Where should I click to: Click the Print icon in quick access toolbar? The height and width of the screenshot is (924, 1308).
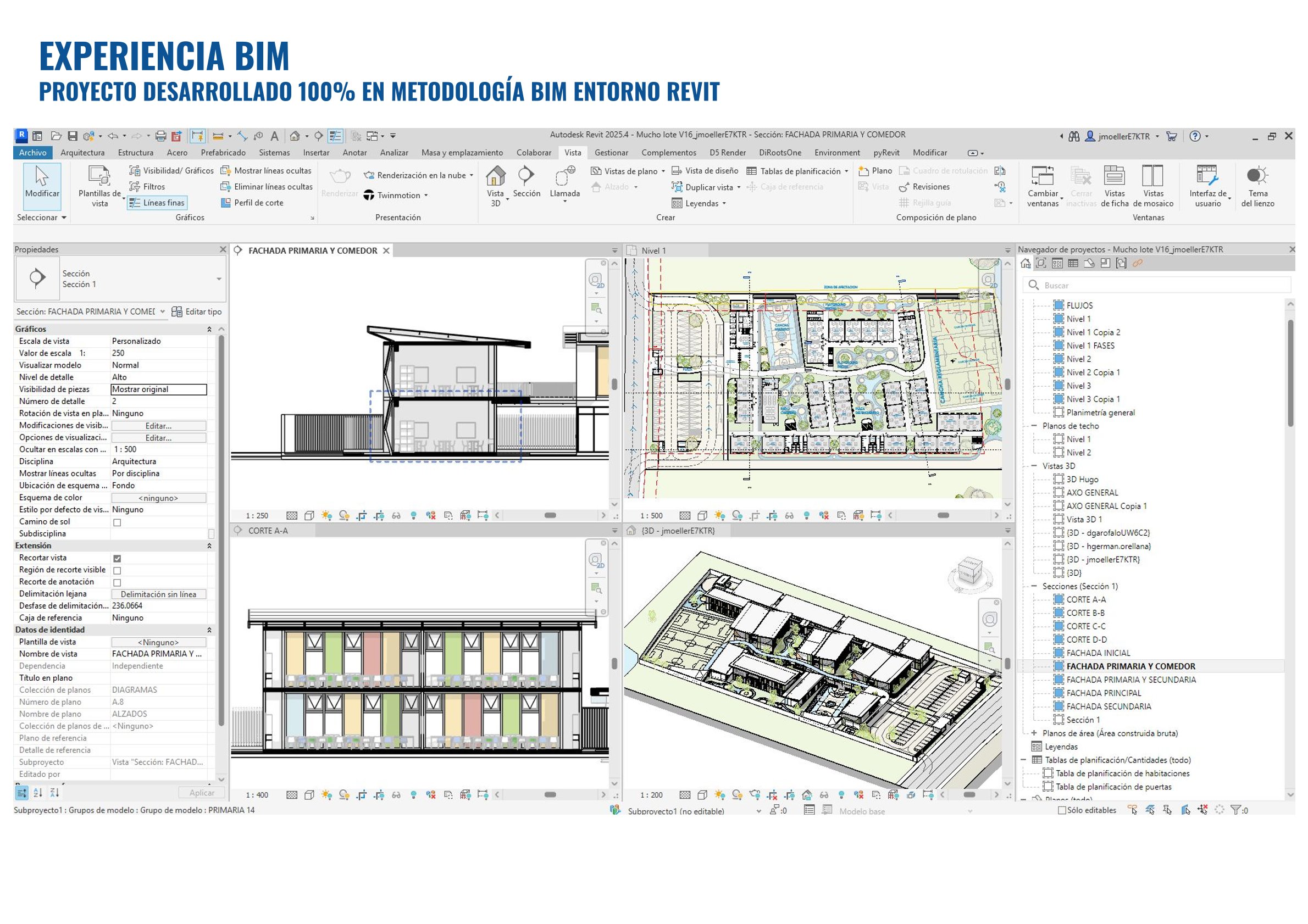tap(160, 136)
